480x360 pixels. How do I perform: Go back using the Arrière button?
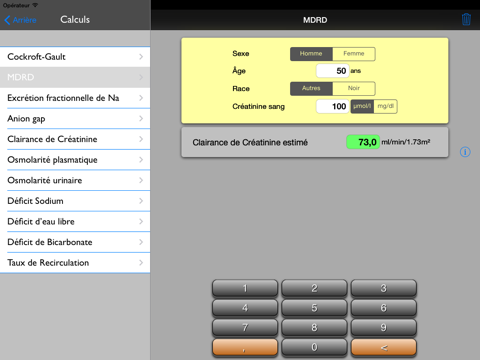(x=20, y=20)
